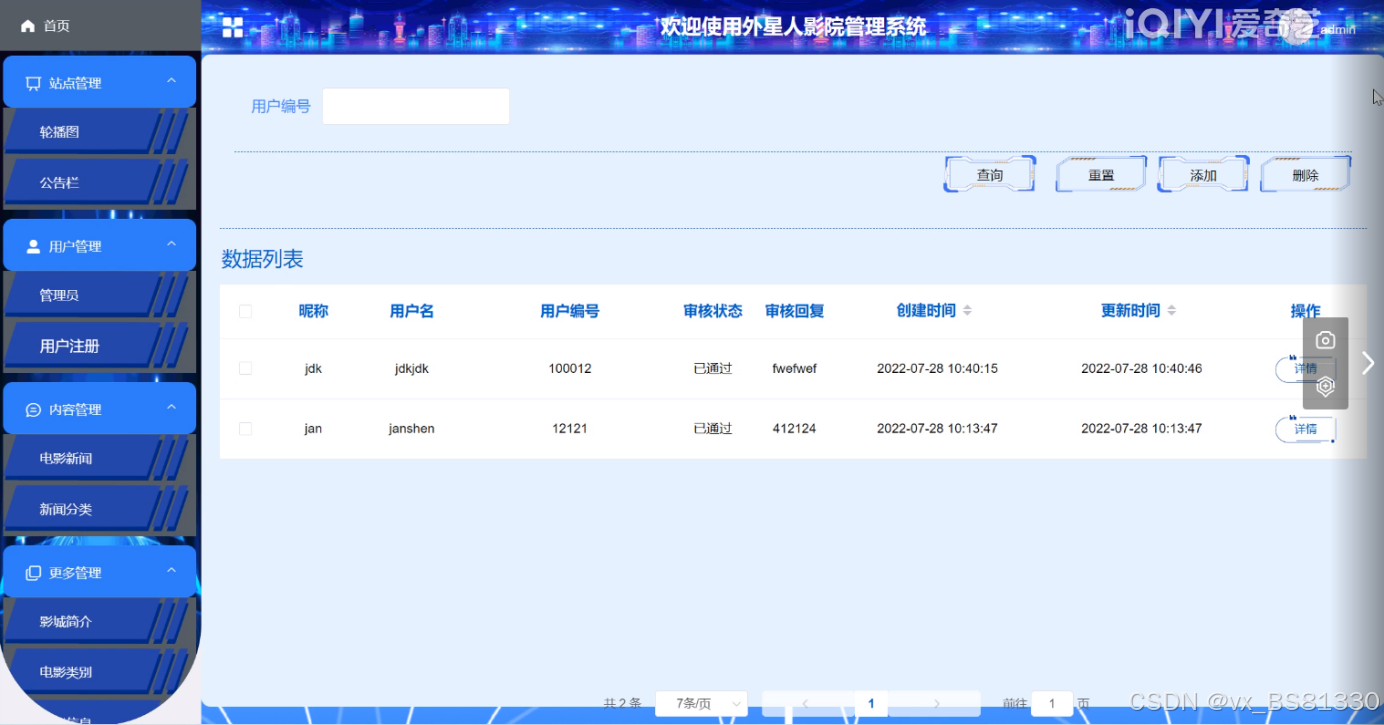Click the 数据列表 heading
Viewport: 1384px width, 725px height.
(x=262, y=259)
